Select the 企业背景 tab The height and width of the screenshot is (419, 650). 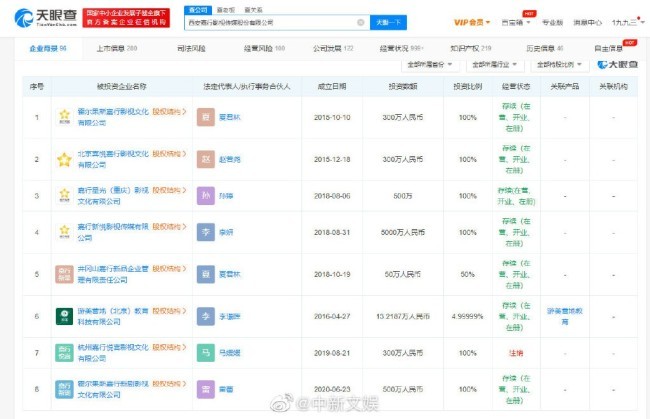[x=48, y=48]
